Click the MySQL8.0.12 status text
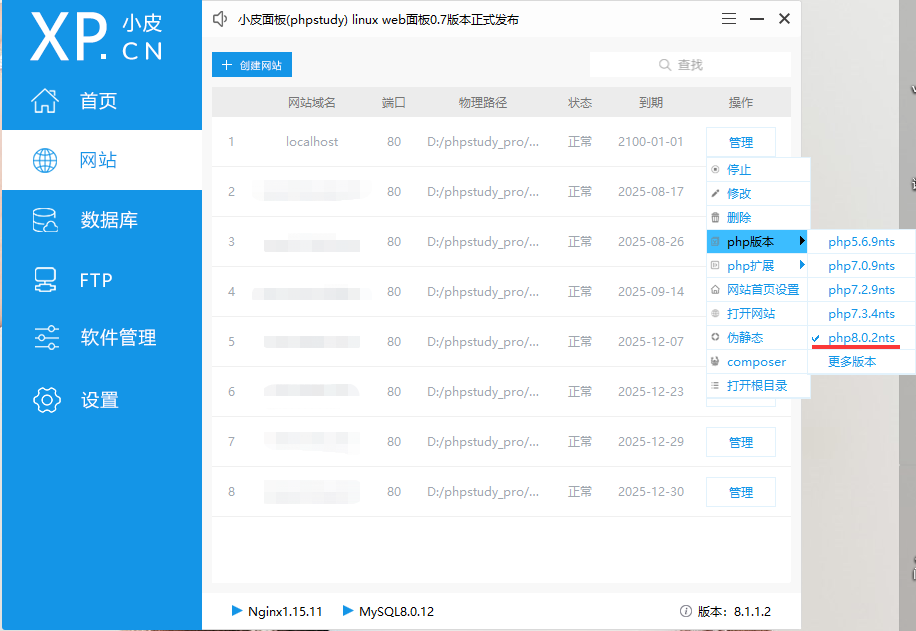916x631 pixels. 396,611
